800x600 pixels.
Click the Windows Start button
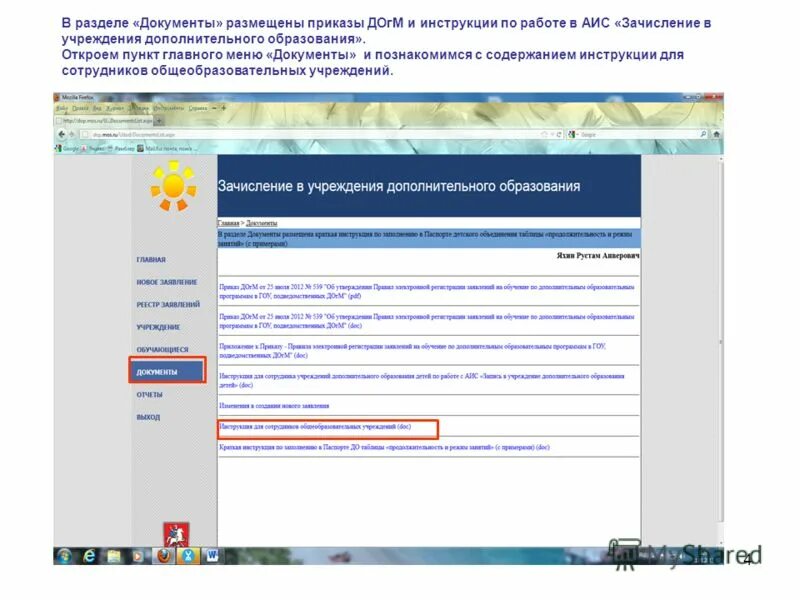[x=64, y=556]
